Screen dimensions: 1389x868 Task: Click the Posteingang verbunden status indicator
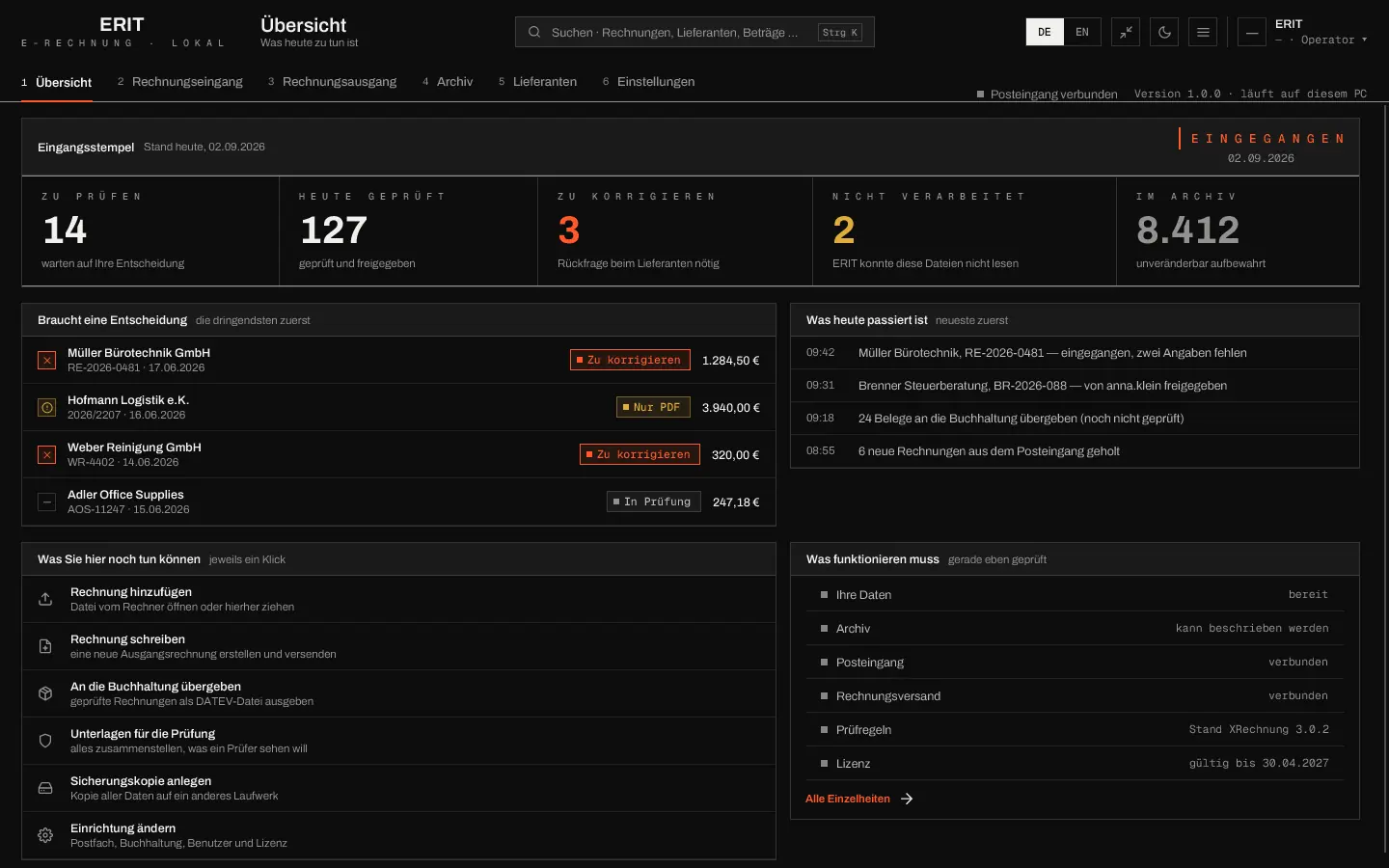(x=1048, y=95)
